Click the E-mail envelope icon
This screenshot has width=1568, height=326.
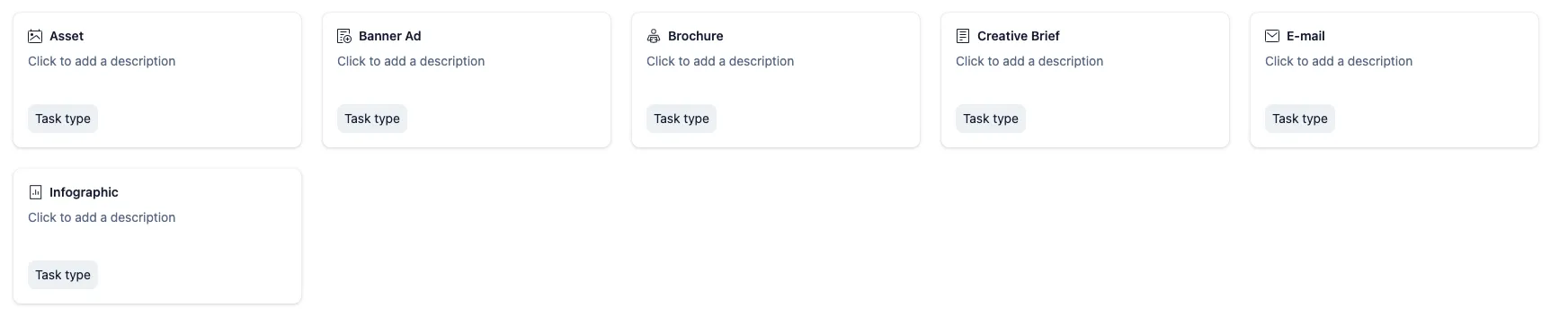tap(1272, 36)
